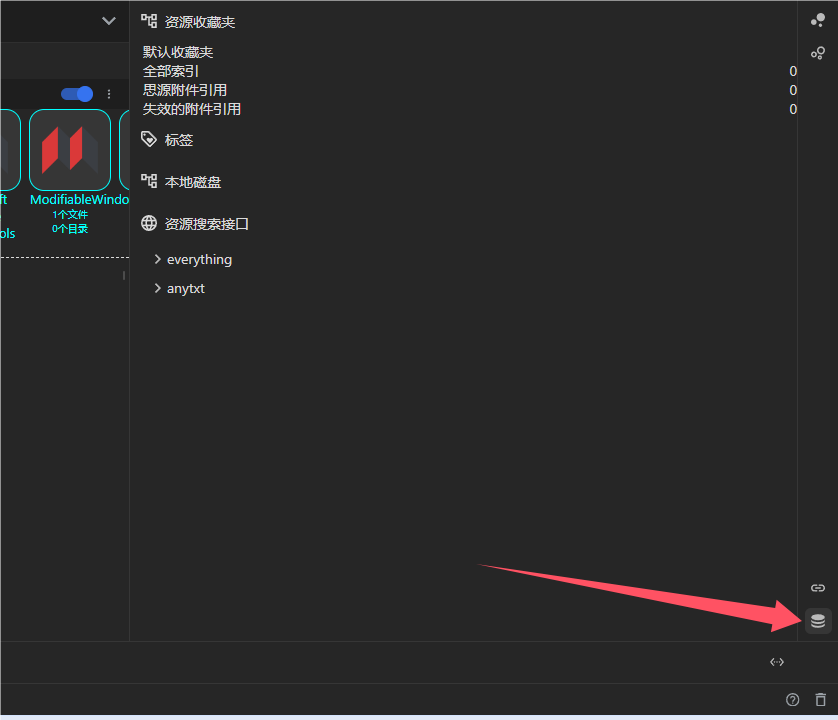Click the link icon above the database icon
Screen dimensions: 838x720
(817, 587)
